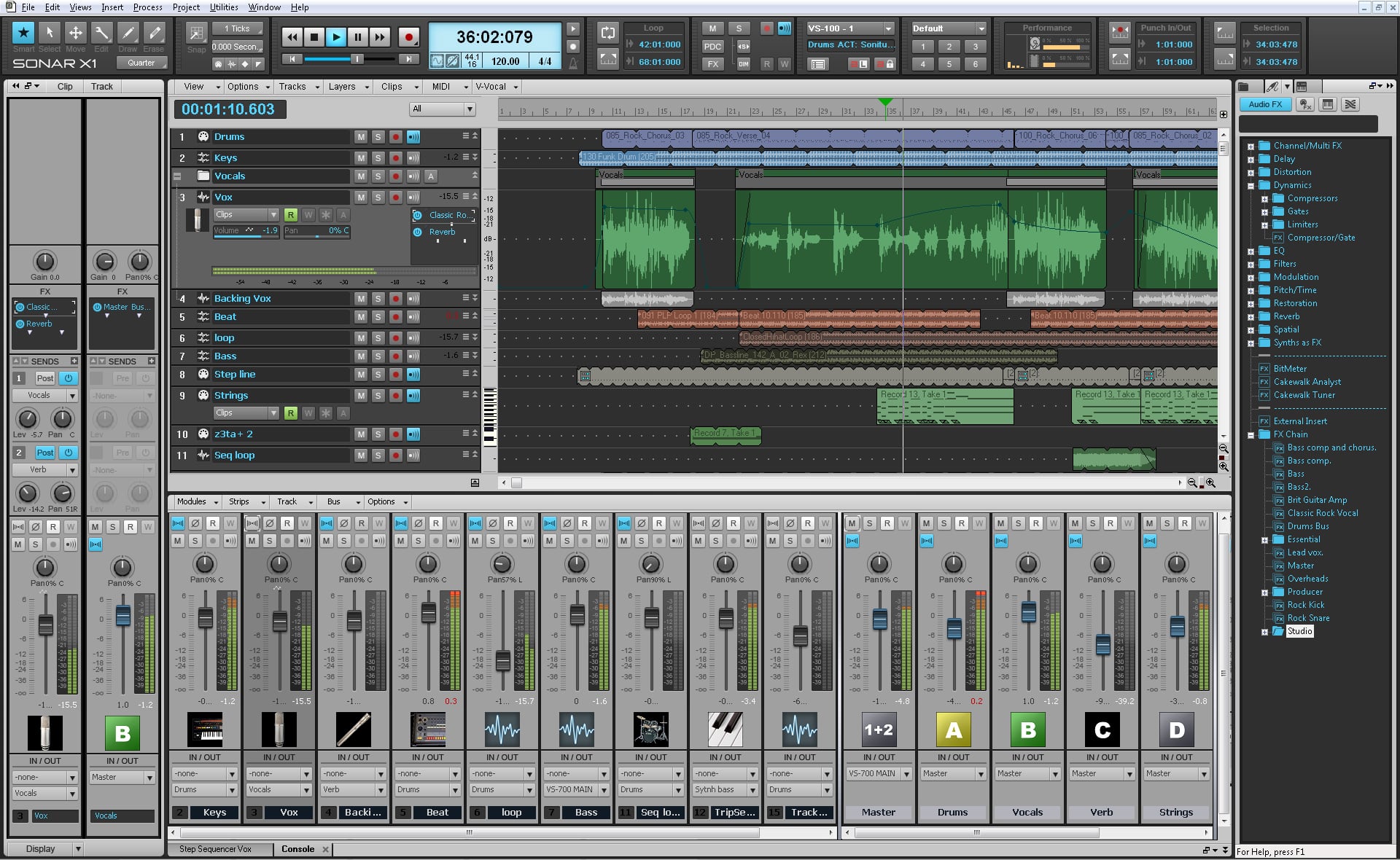Select the Move tool
The width and height of the screenshot is (1400, 860).
pos(76,33)
